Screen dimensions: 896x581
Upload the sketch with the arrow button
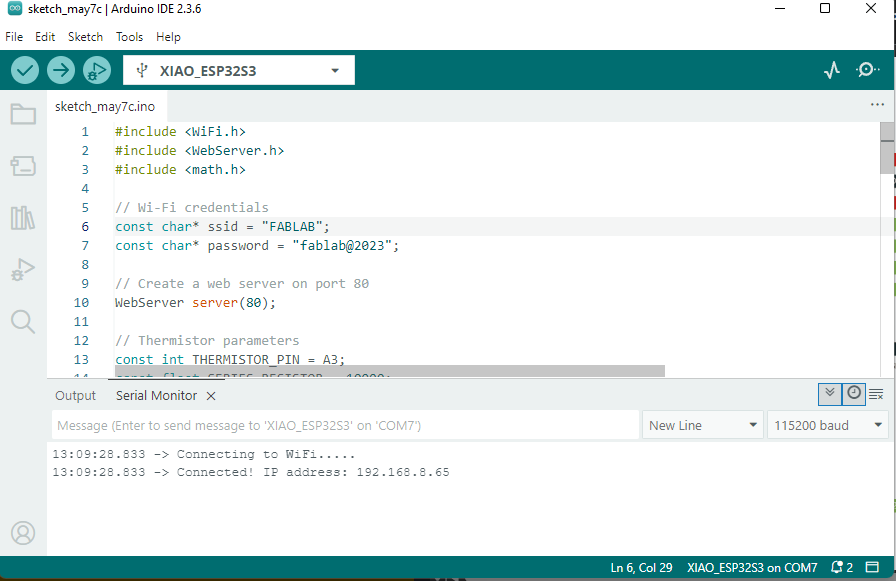(x=61, y=70)
